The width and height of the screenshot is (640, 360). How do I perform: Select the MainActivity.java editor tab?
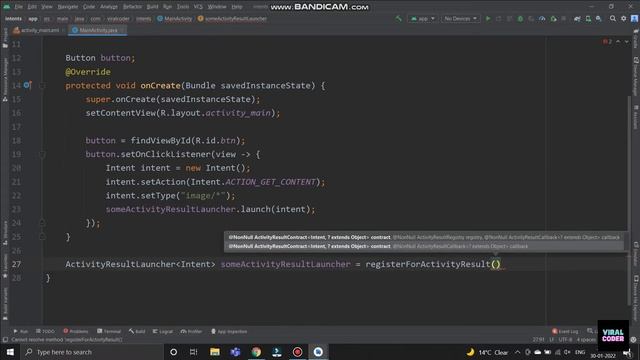pos(97,30)
